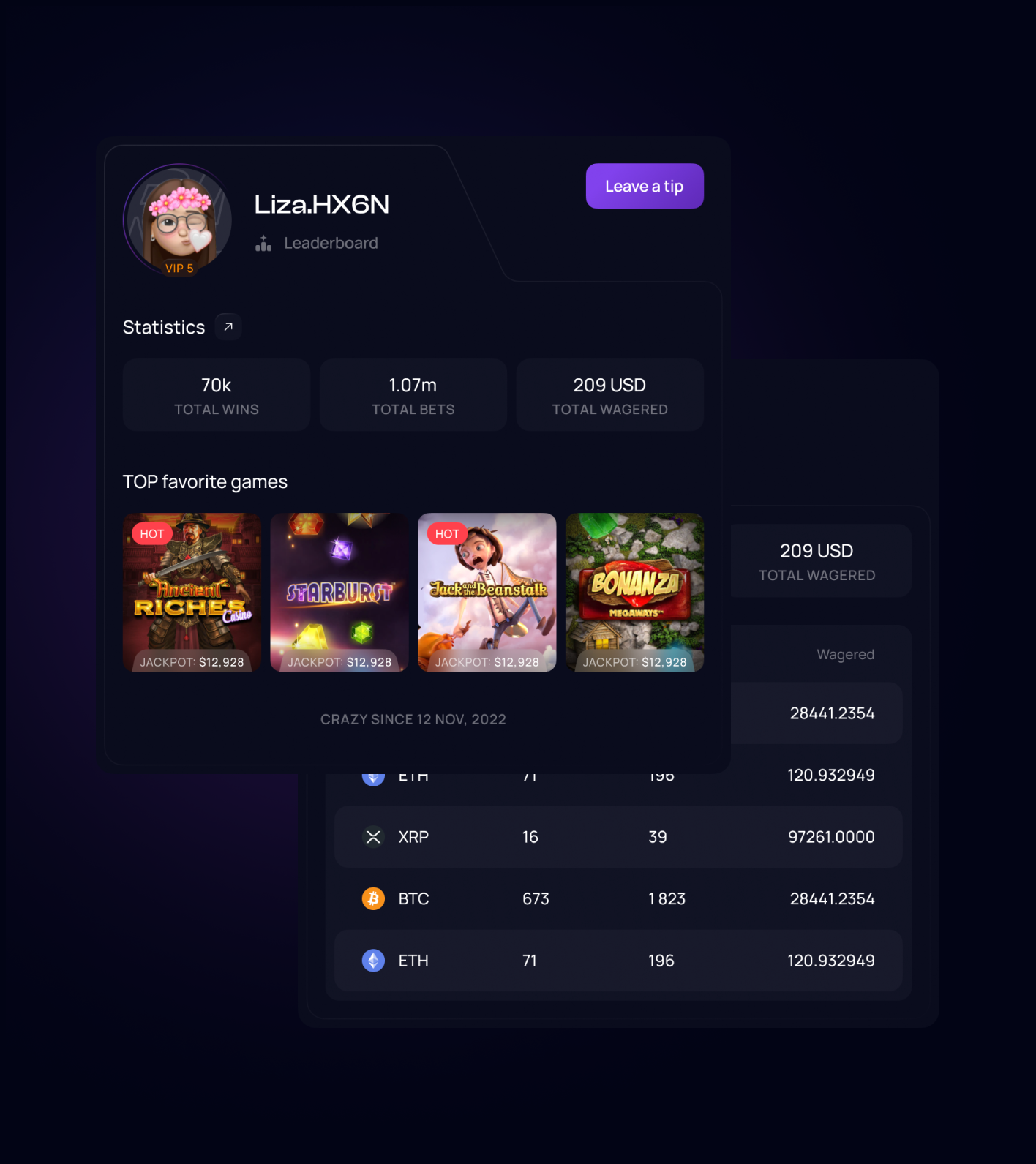Viewport: 1036px width, 1164px height.
Task: Click the Leave a tip button
Action: [645, 186]
